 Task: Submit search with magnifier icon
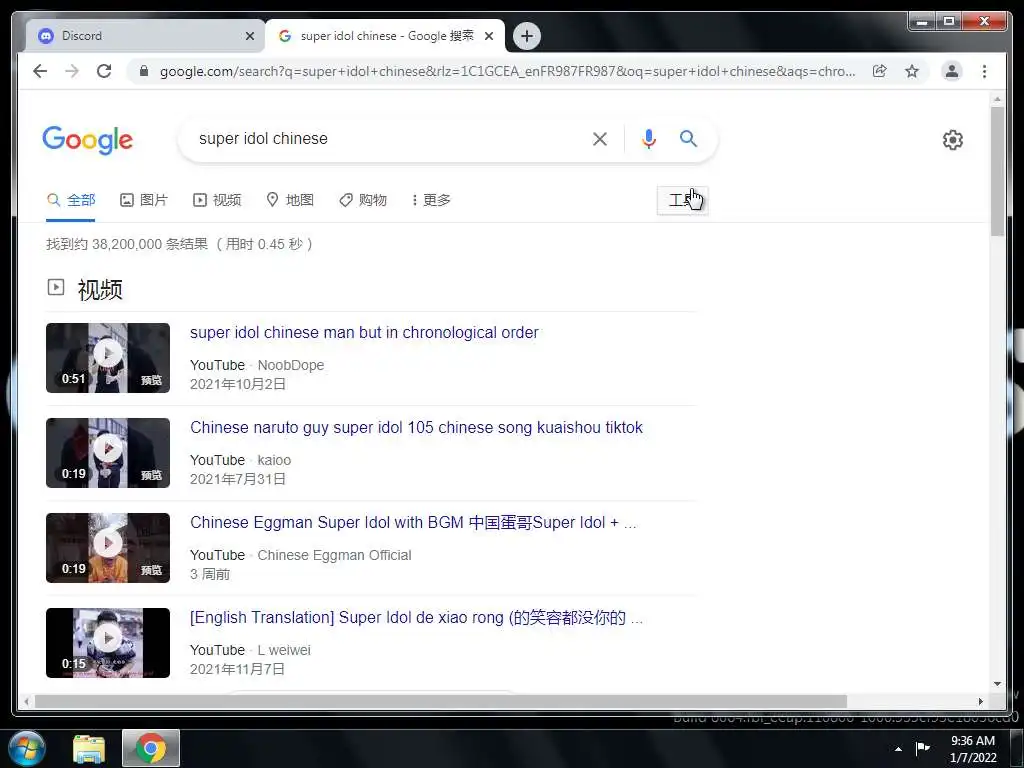(688, 138)
